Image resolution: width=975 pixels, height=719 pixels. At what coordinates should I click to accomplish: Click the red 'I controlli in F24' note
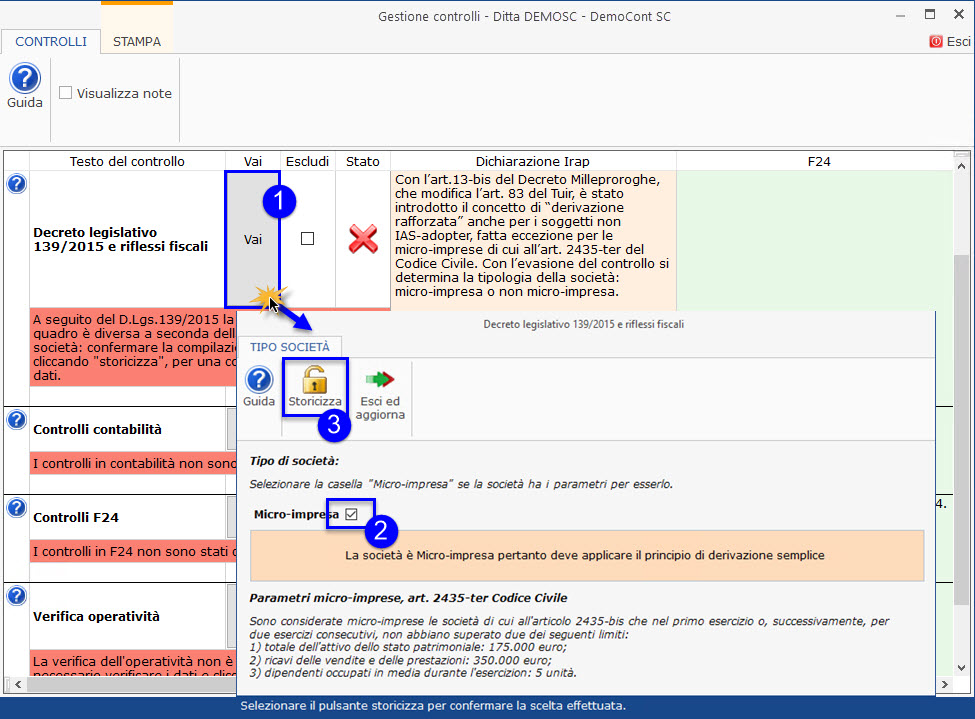pos(134,551)
